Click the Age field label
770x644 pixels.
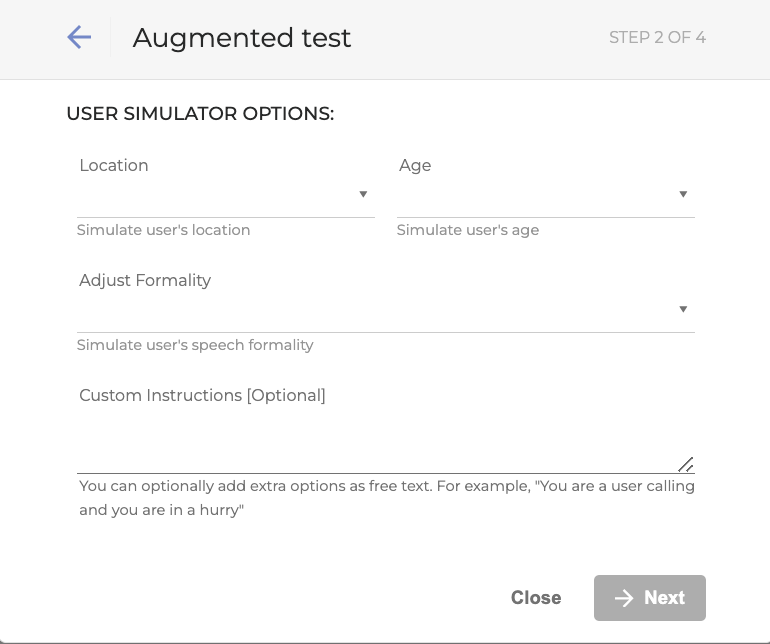[x=415, y=166]
